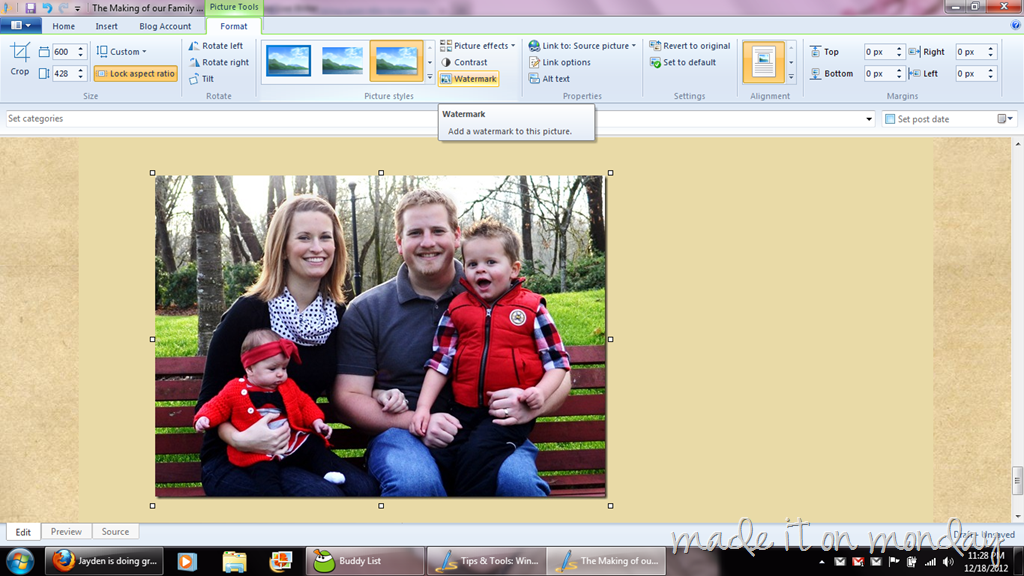Add a Watermark to the picture
The height and width of the screenshot is (576, 1024).
(469, 79)
